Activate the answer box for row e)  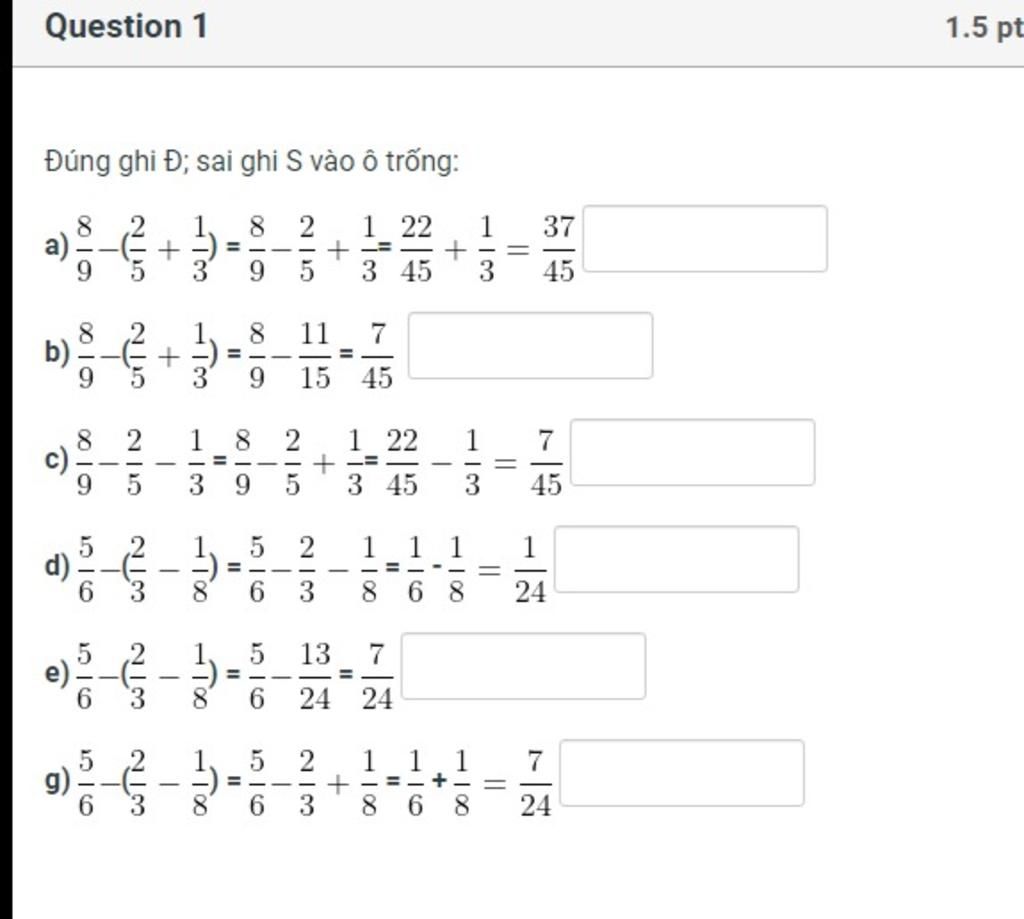[524, 666]
